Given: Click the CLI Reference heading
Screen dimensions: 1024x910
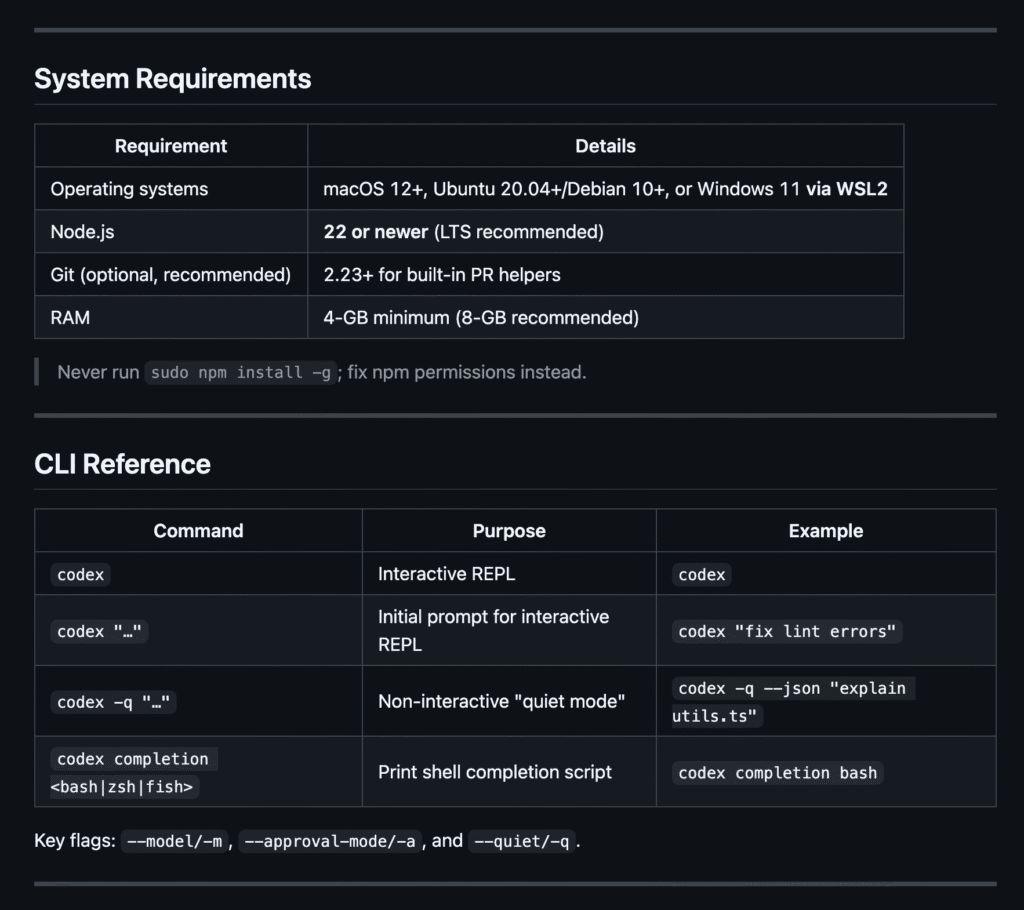Looking at the screenshot, I should [122, 464].
